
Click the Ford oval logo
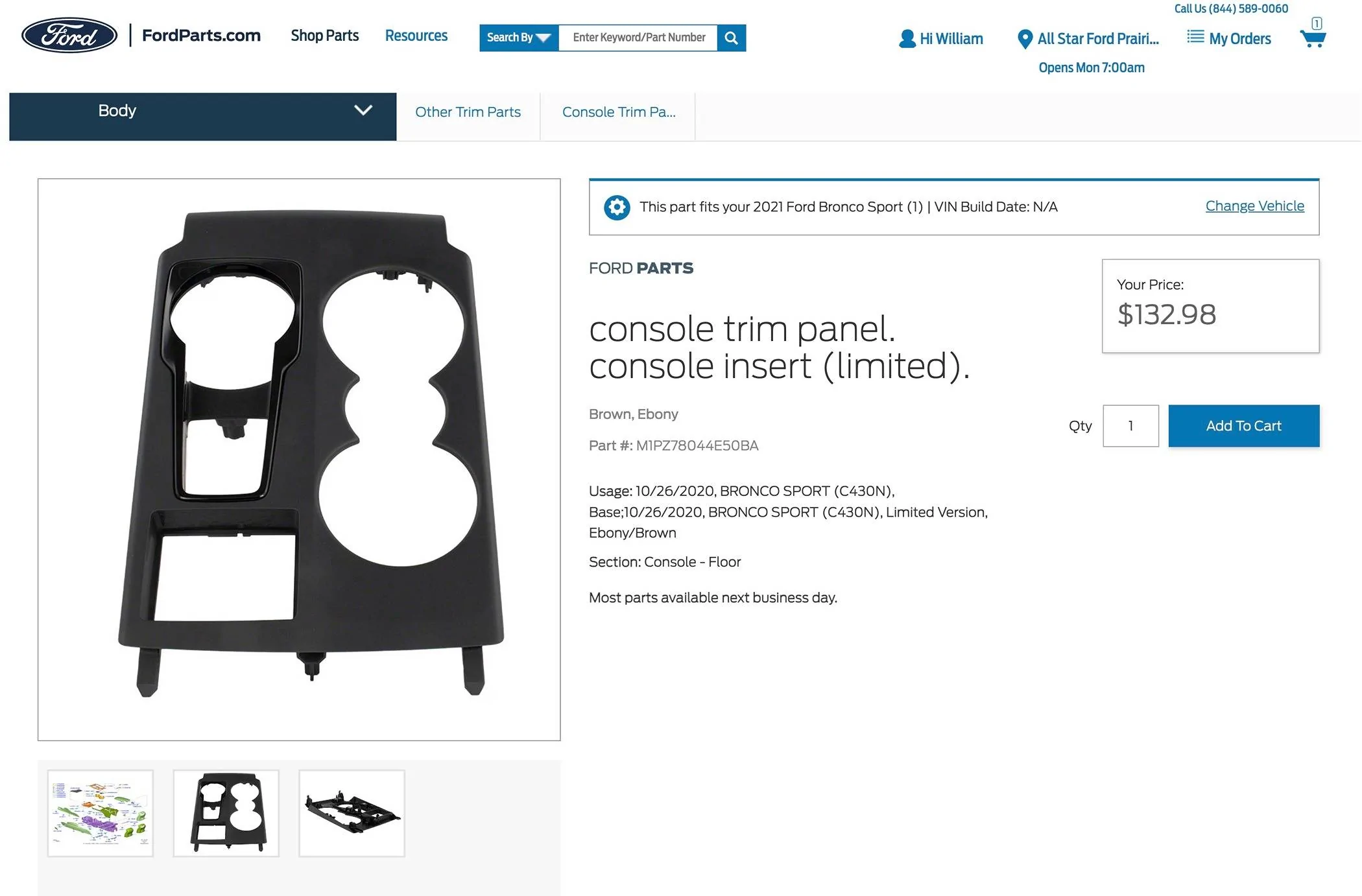click(69, 35)
